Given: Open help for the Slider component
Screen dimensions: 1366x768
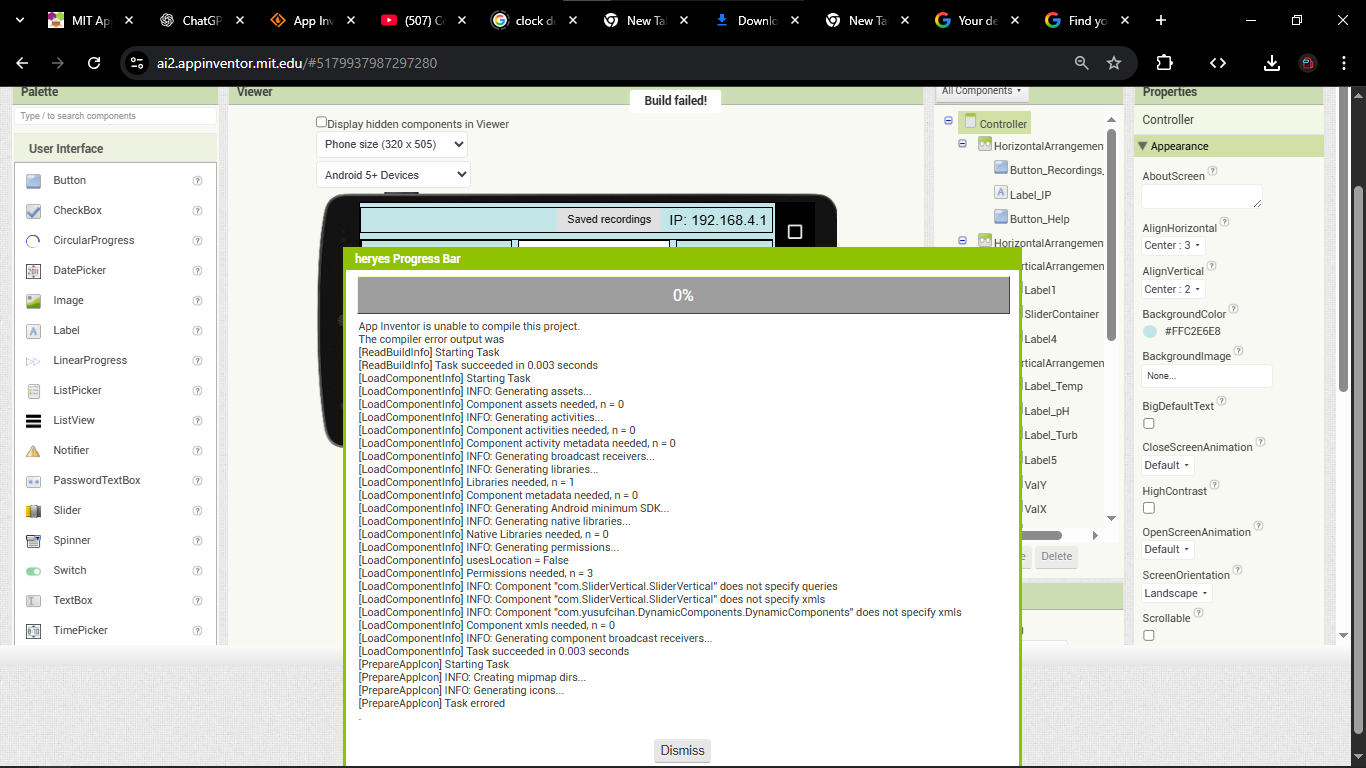Looking at the screenshot, I should coord(197,511).
